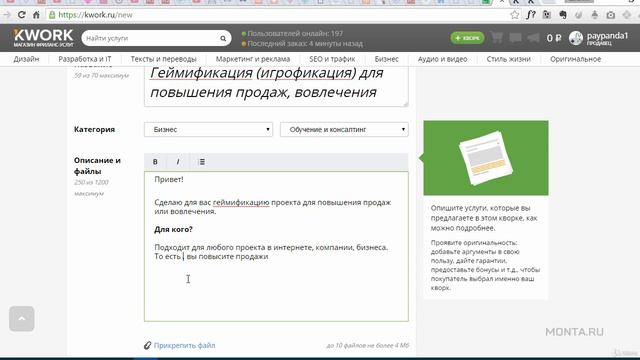Screen dimensions: 640x360
Task: Click the green kwork illustration thumbnail
Action: pyautogui.click(x=486, y=158)
